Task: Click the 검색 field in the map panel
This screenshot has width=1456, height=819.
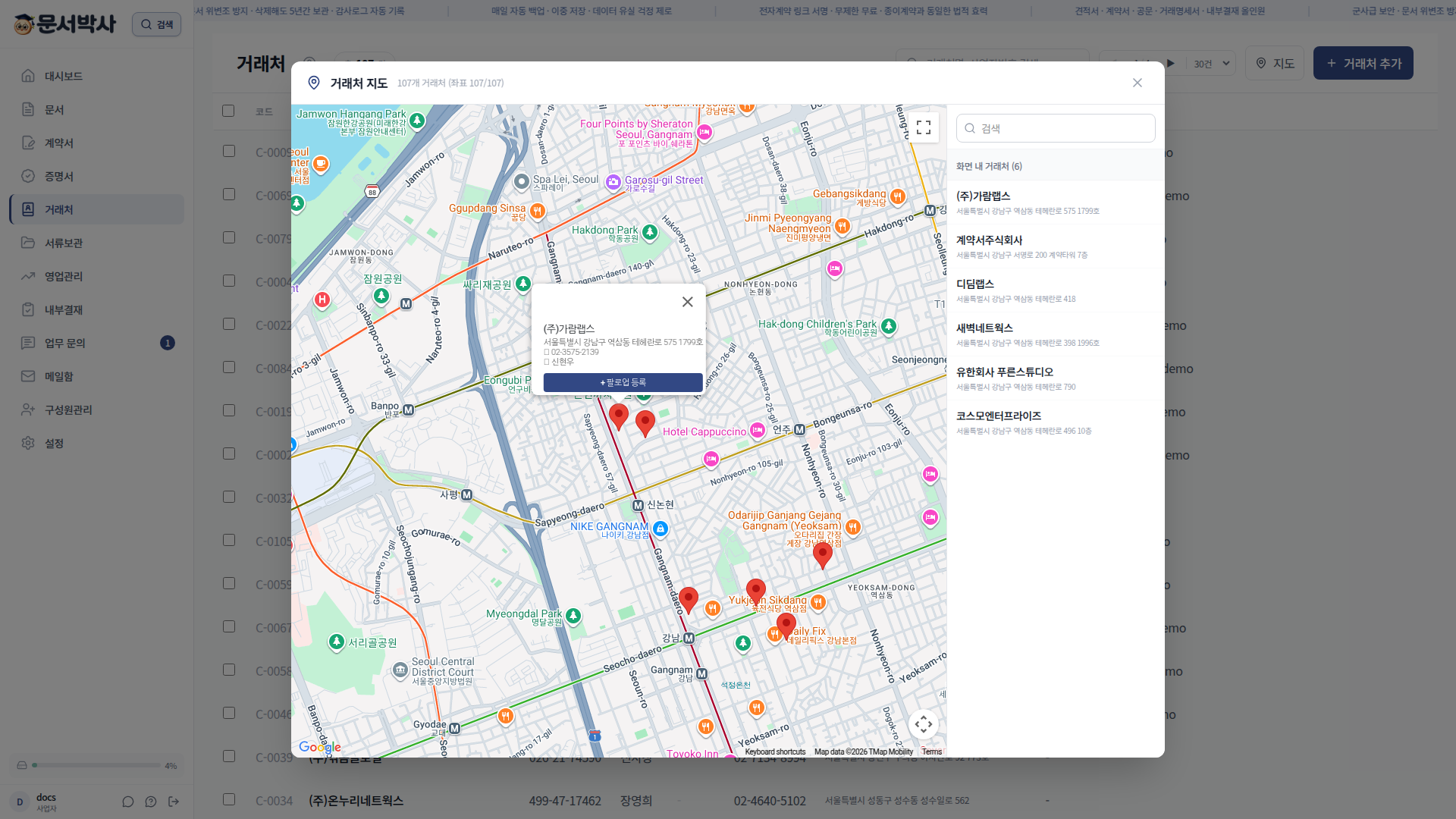Action: pyautogui.click(x=1056, y=128)
